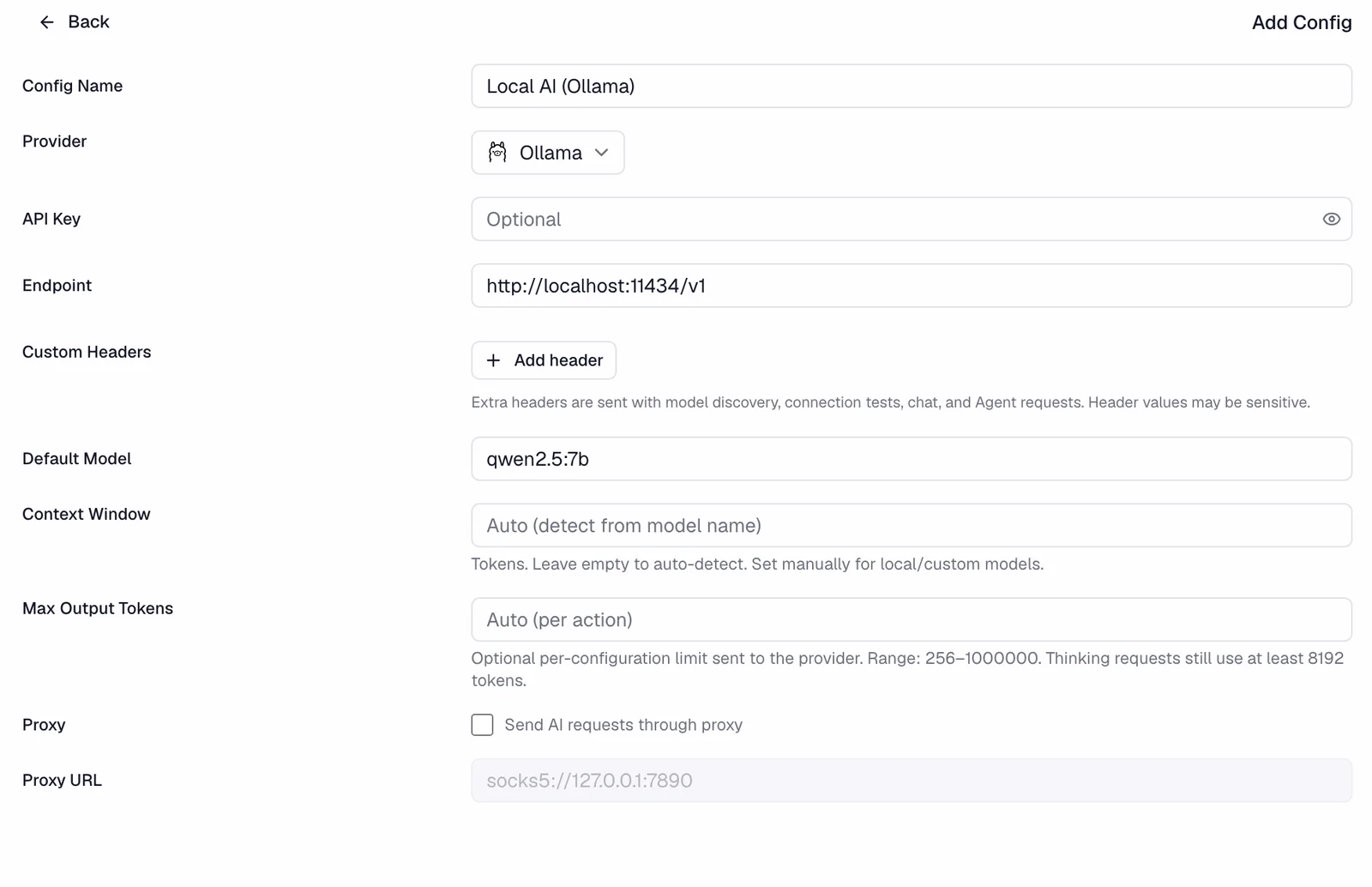Click the Provider label
This screenshot has height=887, width=1372.
pos(55,142)
